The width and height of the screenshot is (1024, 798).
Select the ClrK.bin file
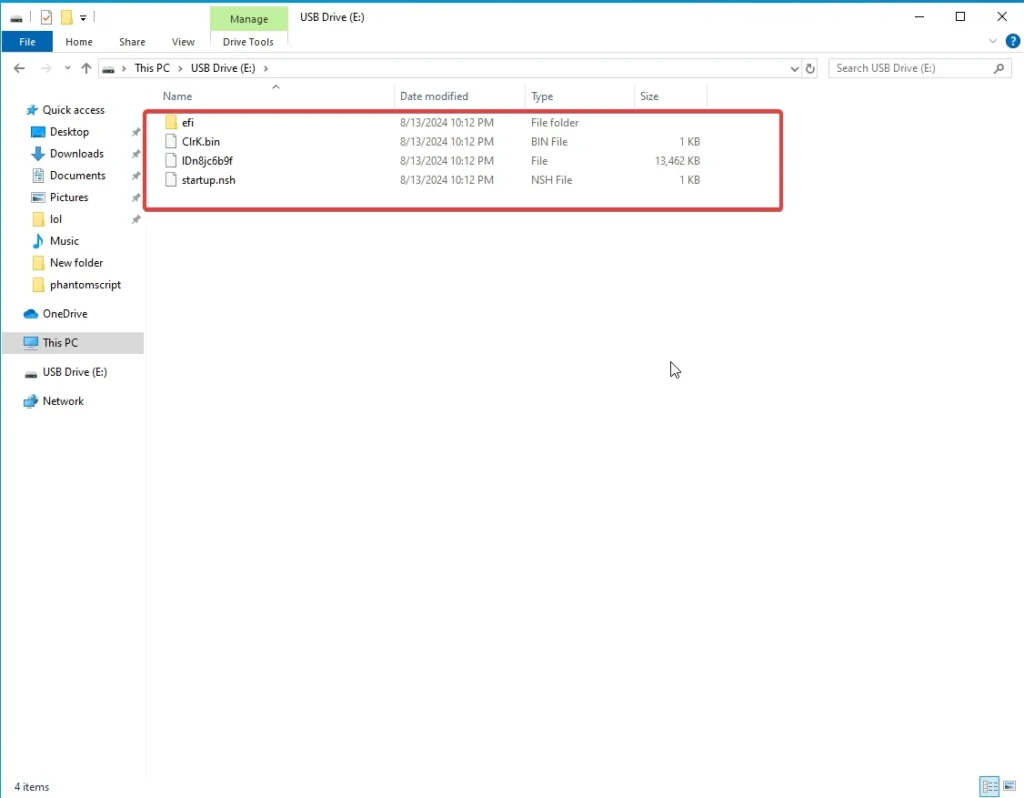pos(203,141)
